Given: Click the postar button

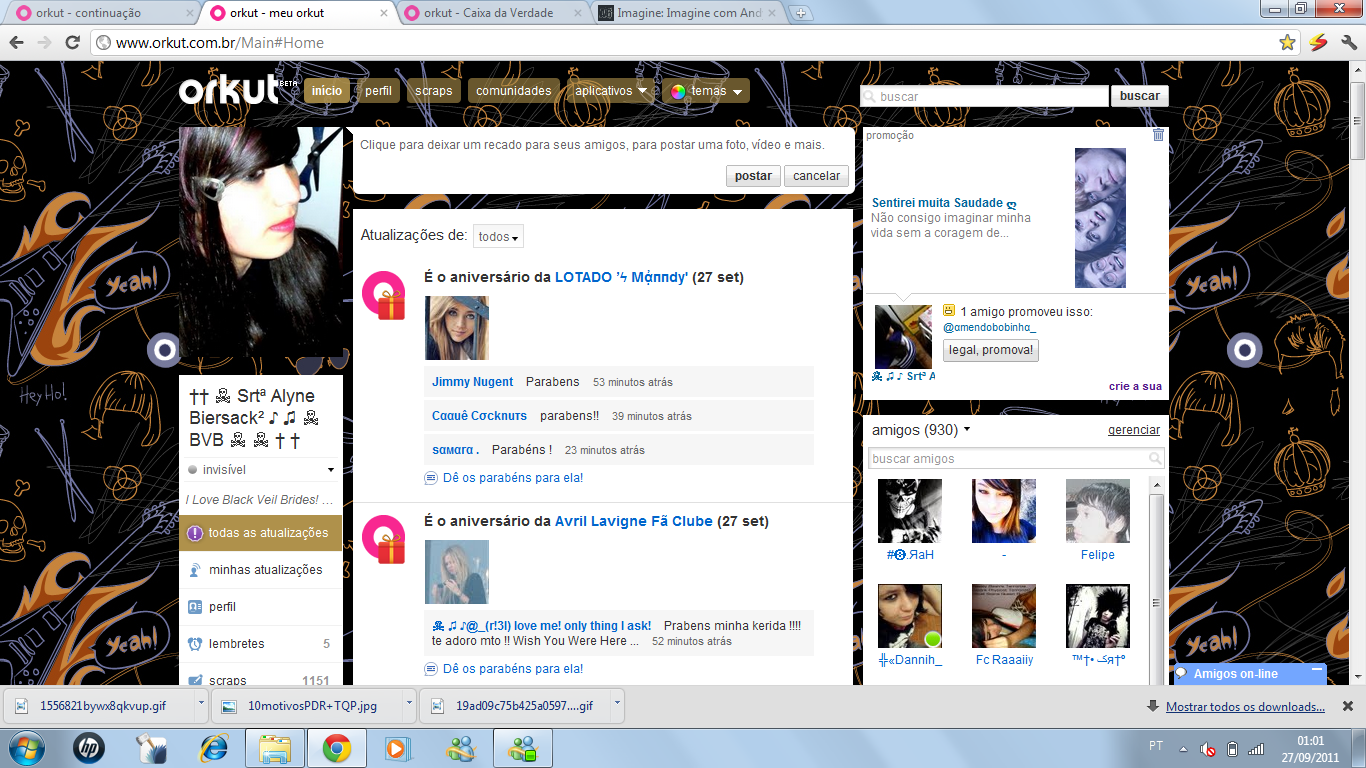Looking at the screenshot, I should click(x=753, y=176).
